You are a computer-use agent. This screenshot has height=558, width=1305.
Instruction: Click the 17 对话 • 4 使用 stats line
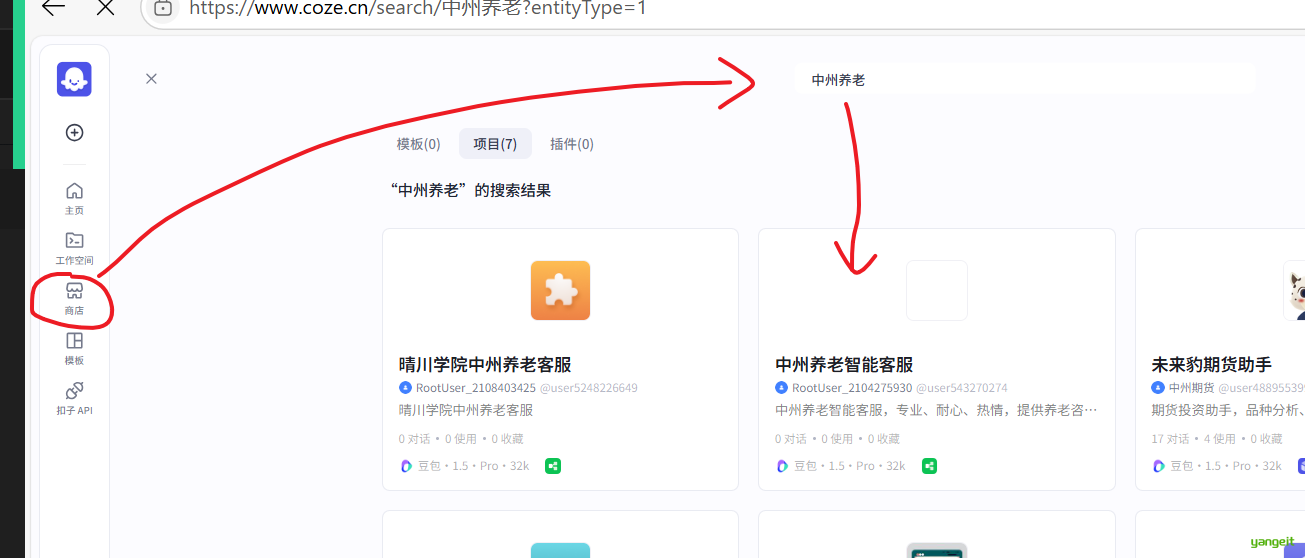pos(1216,439)
